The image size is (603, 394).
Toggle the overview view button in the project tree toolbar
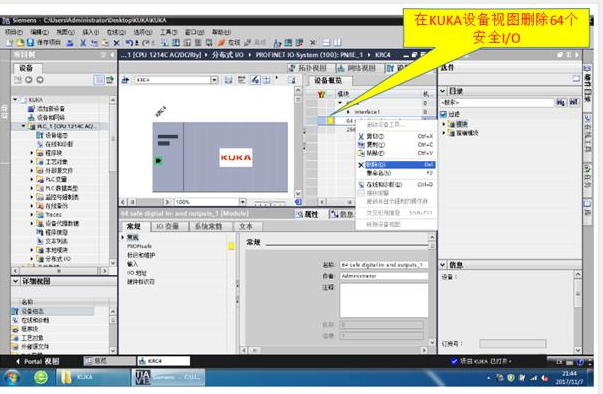point(99,80)
